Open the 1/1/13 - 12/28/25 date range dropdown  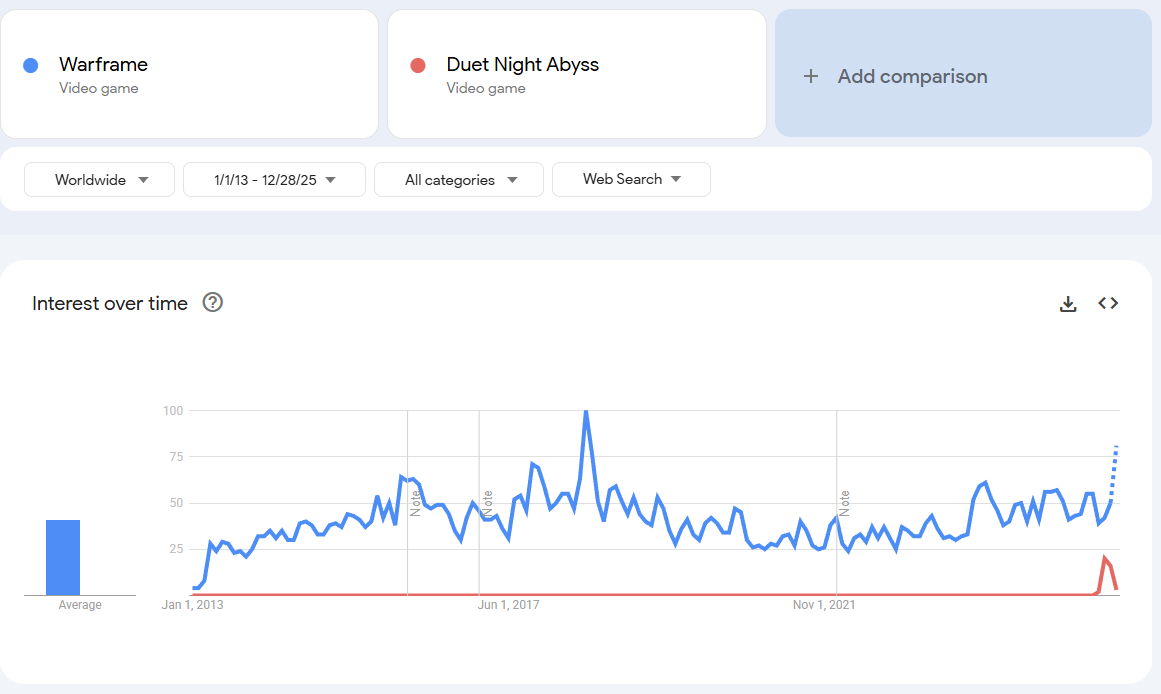[x=274, y=179]
